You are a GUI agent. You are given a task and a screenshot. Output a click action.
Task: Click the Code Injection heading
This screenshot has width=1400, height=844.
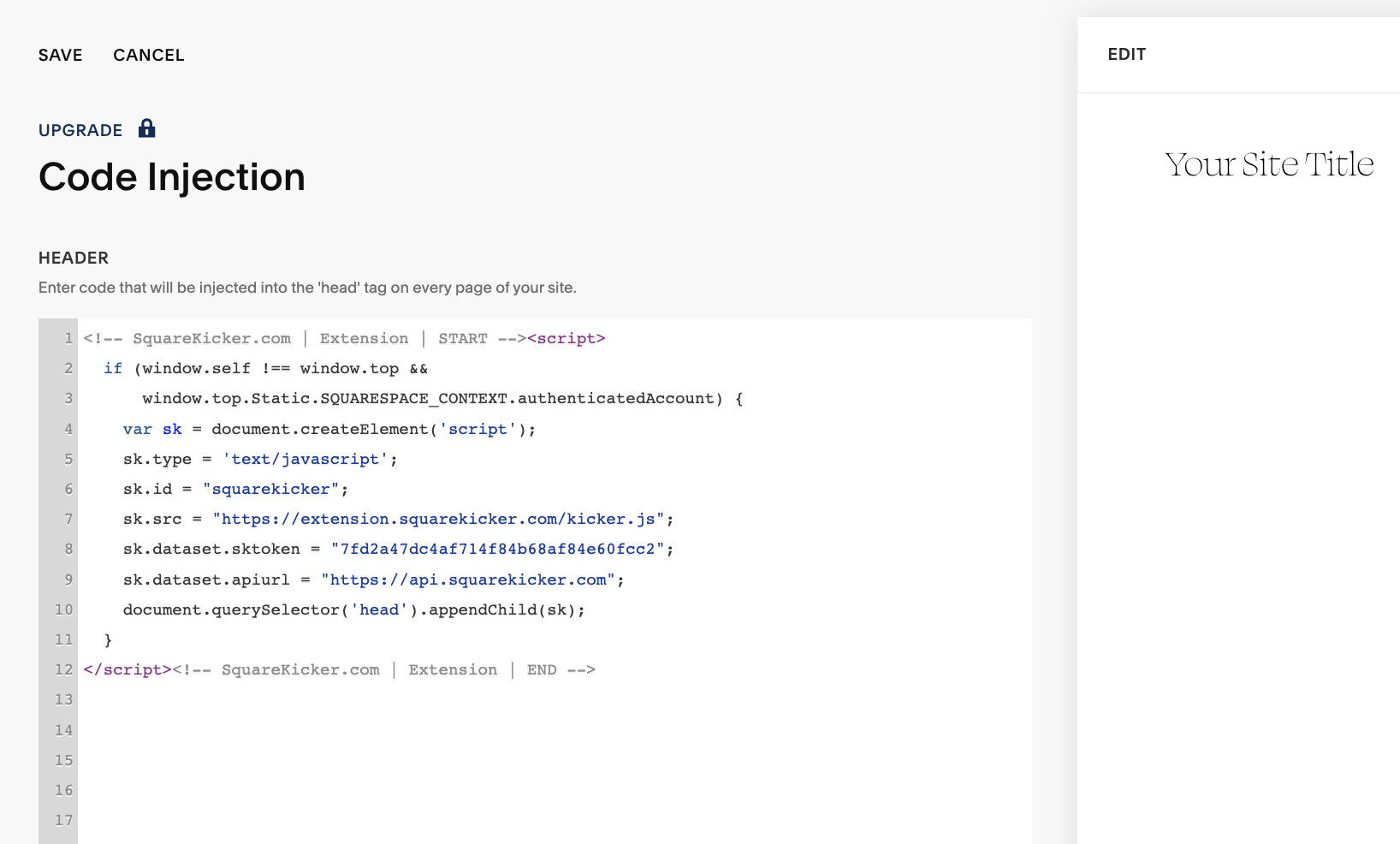[x=172, y=177]
